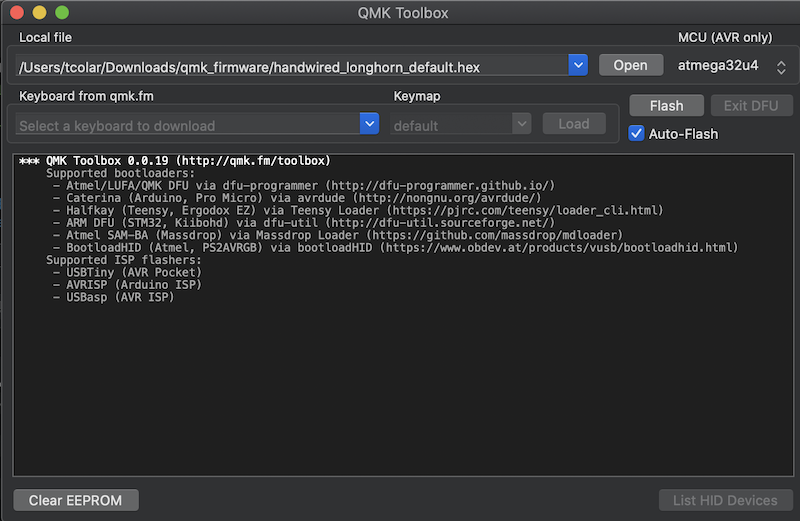Click the Open file button

click(x=631, y=65)
